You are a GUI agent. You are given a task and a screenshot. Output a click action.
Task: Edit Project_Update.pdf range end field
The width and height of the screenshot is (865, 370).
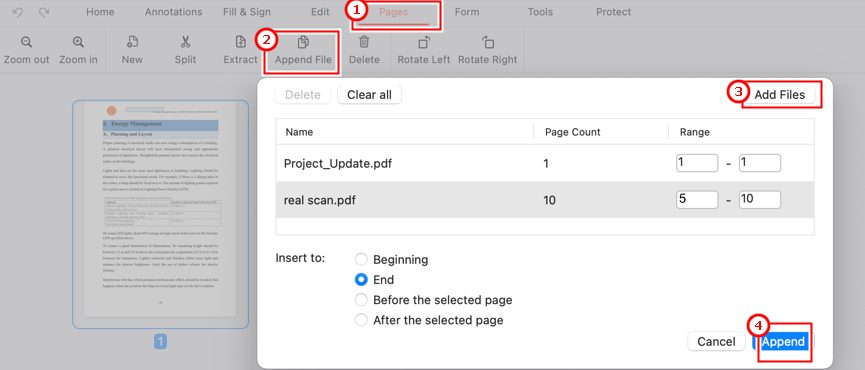pyautogui.click(x=760, y=163)
